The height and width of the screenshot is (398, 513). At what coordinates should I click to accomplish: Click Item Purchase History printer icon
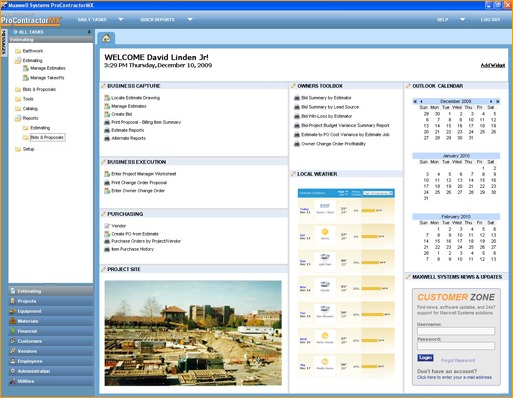pos(107,249)
